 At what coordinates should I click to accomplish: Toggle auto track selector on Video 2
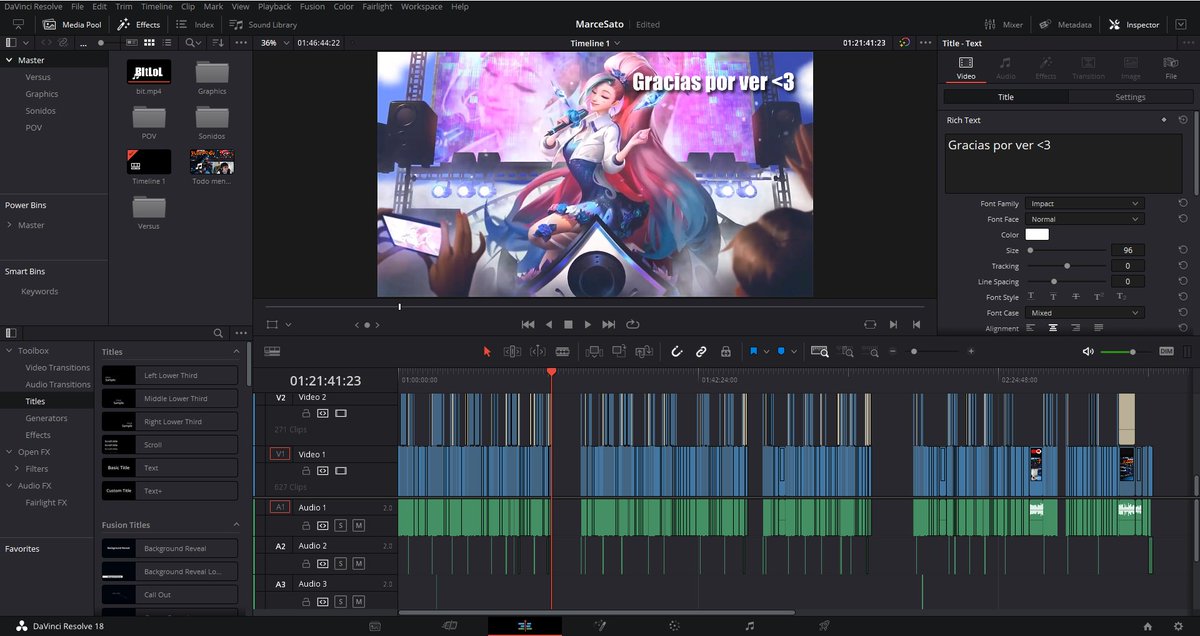click(323, 413)
